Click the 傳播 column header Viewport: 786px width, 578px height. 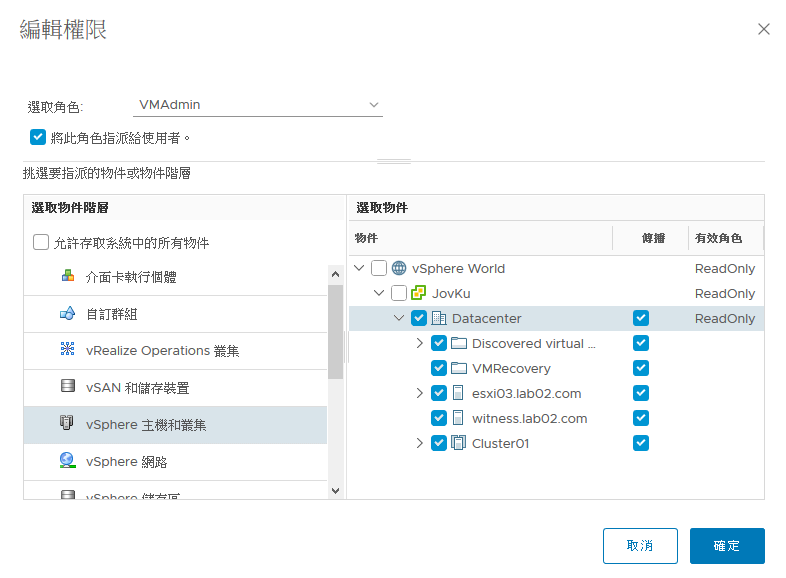click(653, 238)
